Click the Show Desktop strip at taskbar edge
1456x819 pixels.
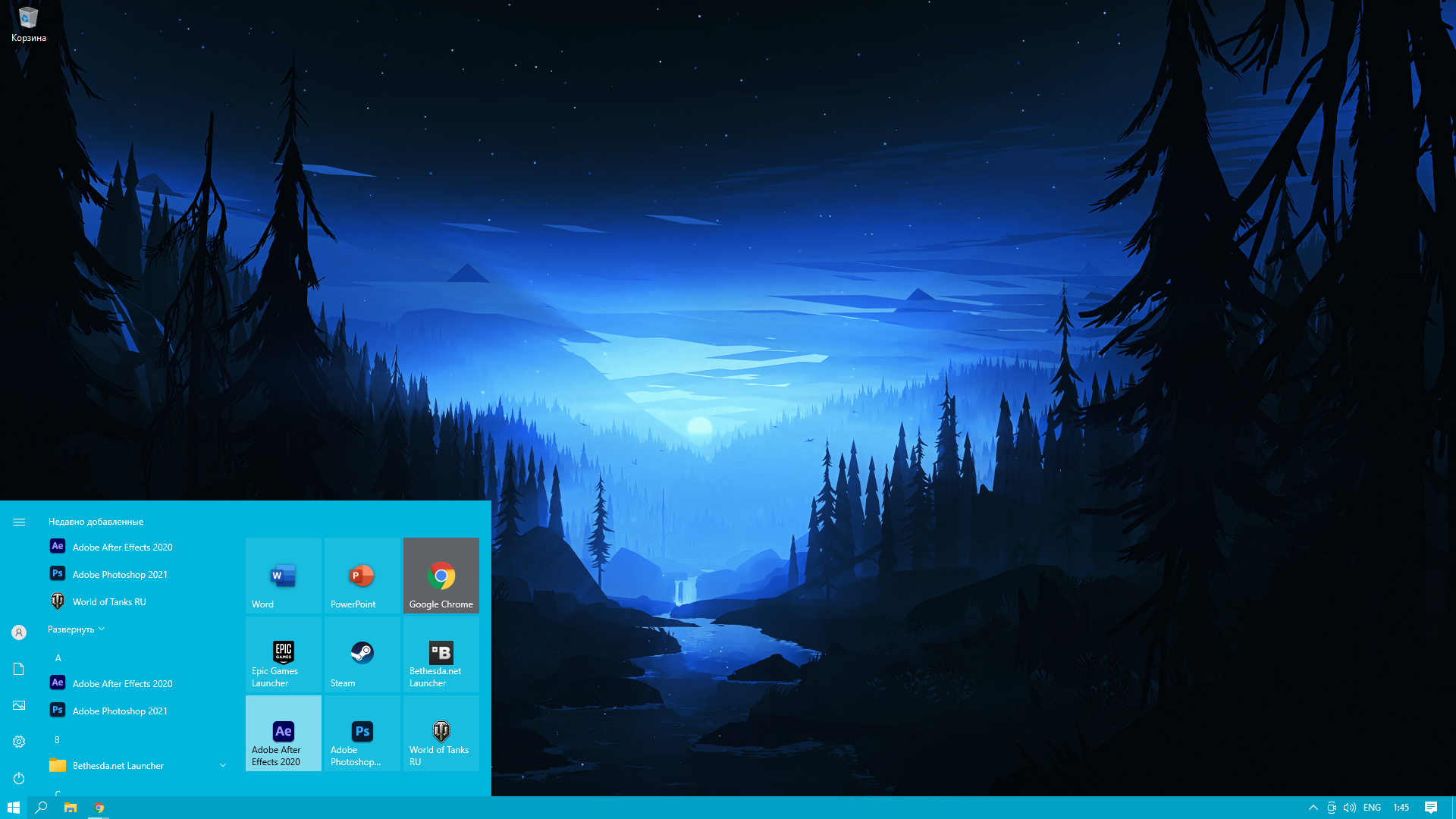[1453, 808]
